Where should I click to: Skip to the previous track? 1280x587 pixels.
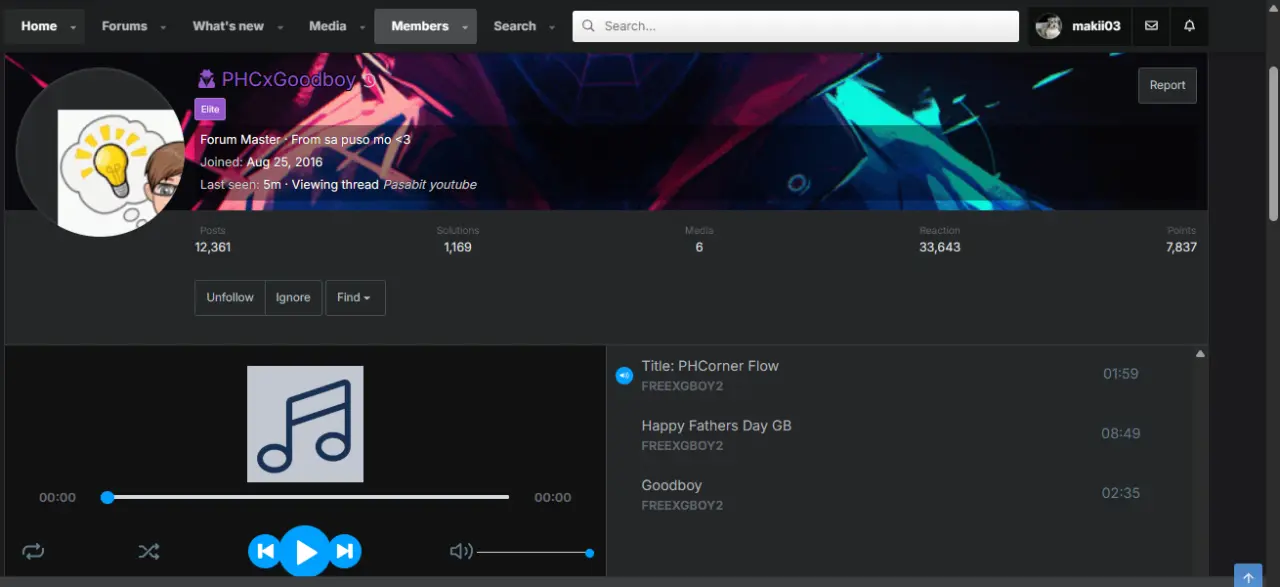(x=265, y=551)
